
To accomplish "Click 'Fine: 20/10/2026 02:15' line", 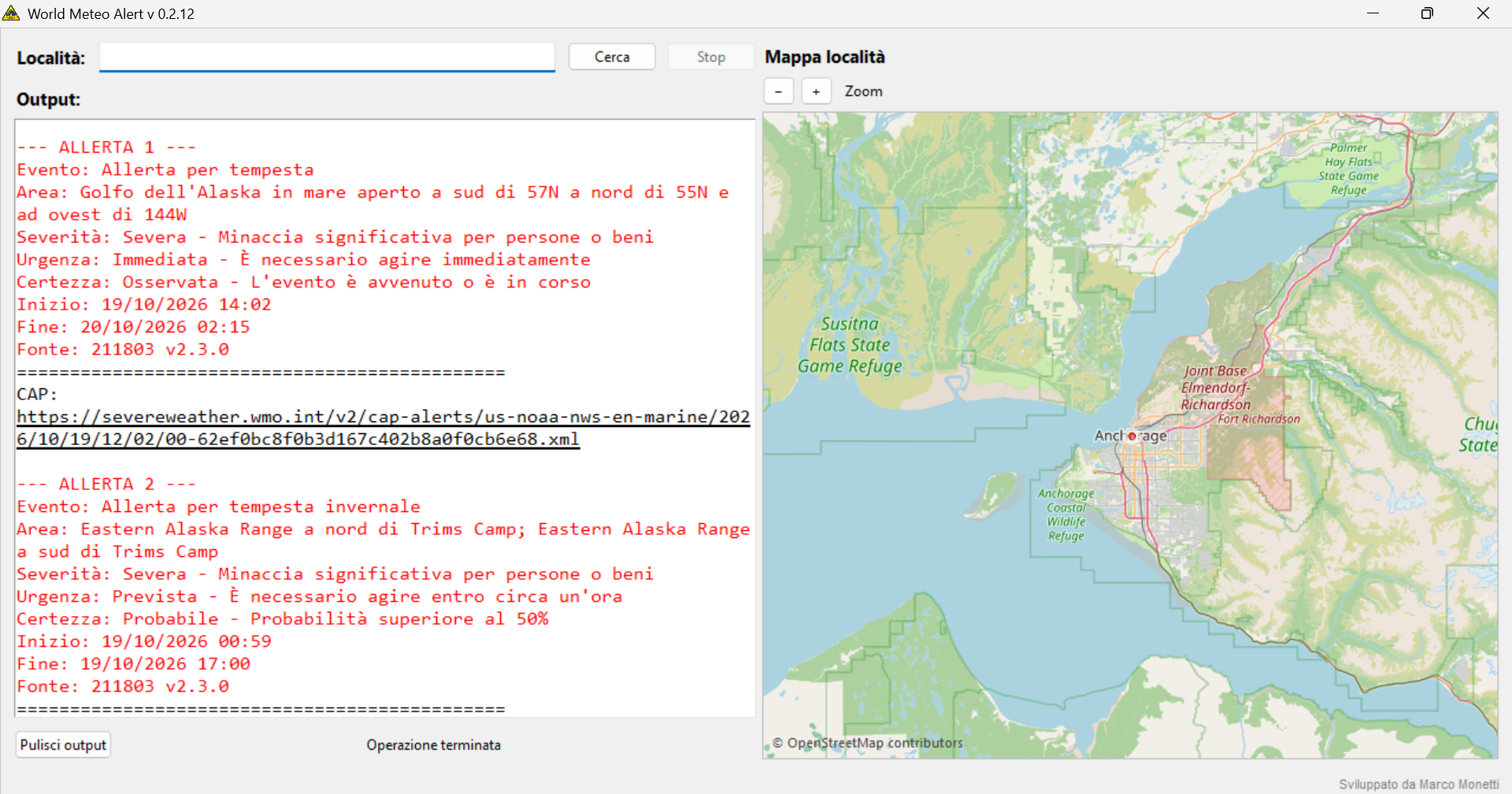I will coord(133,327).
